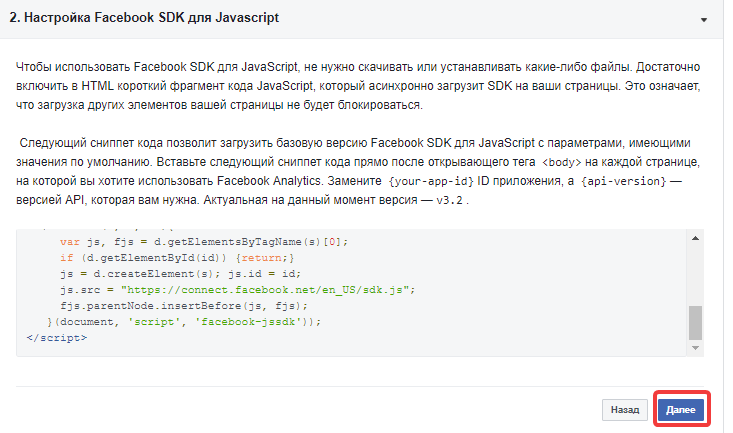
Task: Click code box scrollbar up arrow
Action: [x=695, y=238]
